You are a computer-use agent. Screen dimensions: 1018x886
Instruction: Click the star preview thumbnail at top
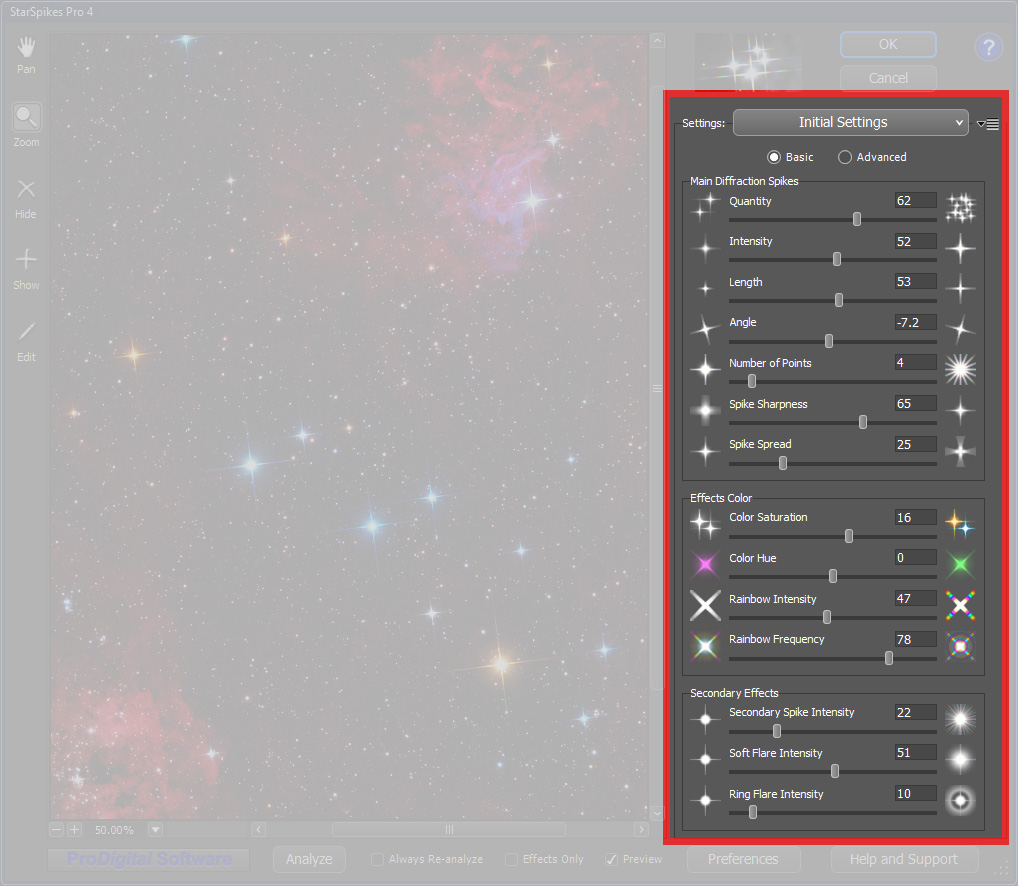[x=748, y=62]
